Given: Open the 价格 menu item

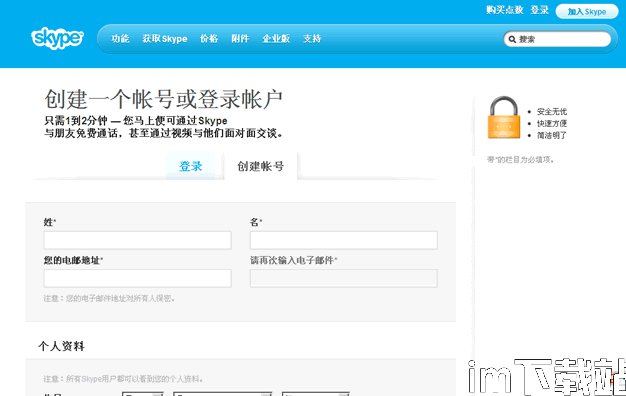Looking at the screenshot, I should click(x=209, y=39).
